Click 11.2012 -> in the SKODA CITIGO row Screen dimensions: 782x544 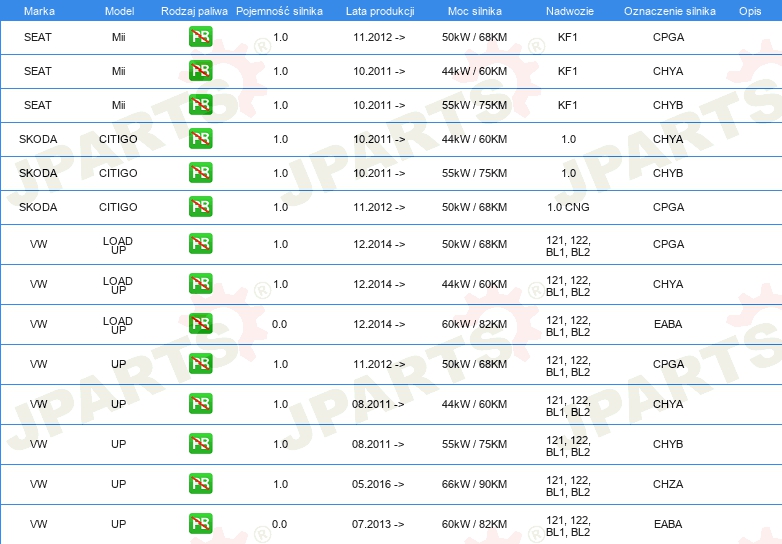coord(379,206)
